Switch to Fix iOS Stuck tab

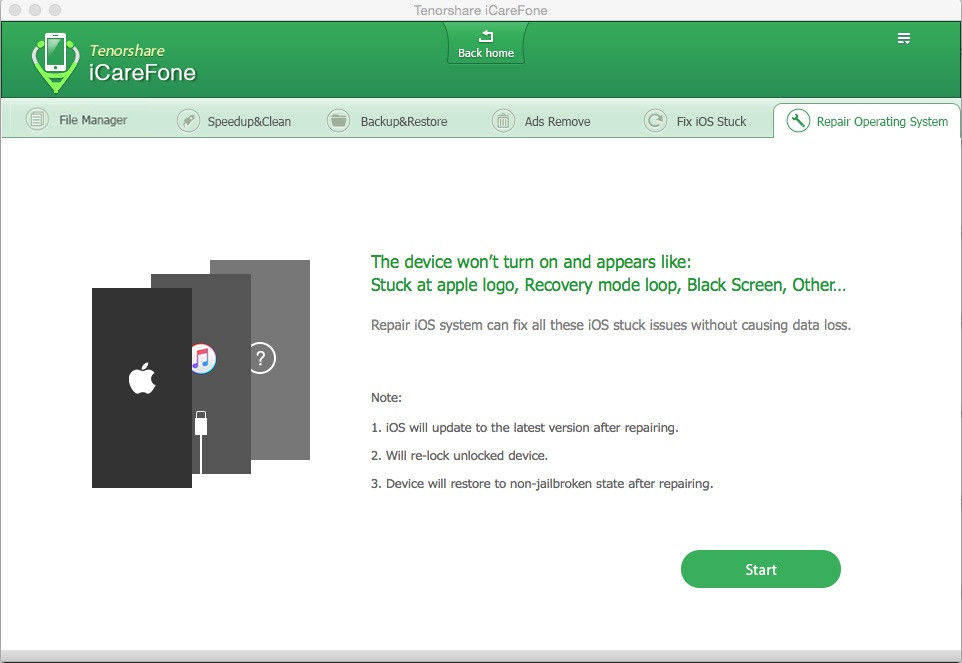[x=695, y=121]
